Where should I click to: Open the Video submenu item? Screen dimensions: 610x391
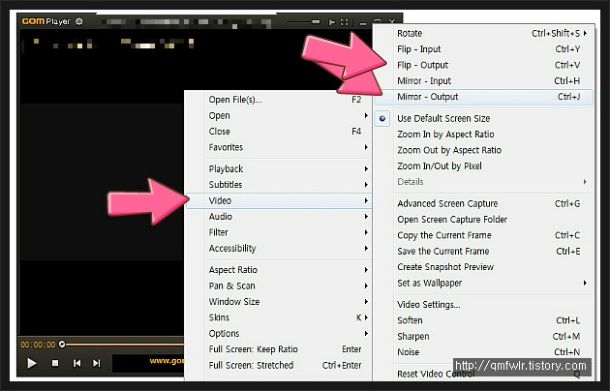(x=279, y=201)
